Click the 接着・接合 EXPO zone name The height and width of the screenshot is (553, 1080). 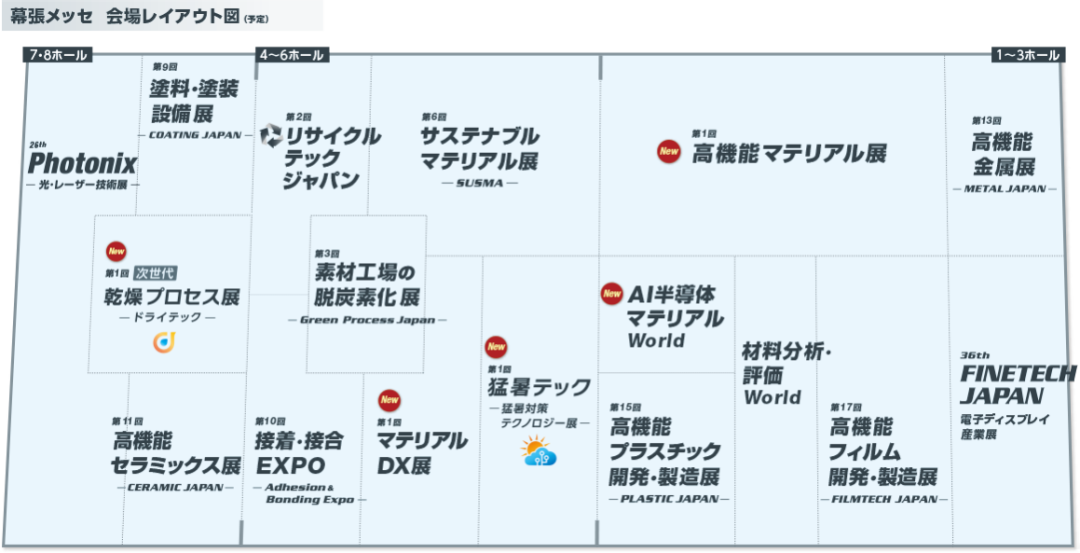(299, 452)
